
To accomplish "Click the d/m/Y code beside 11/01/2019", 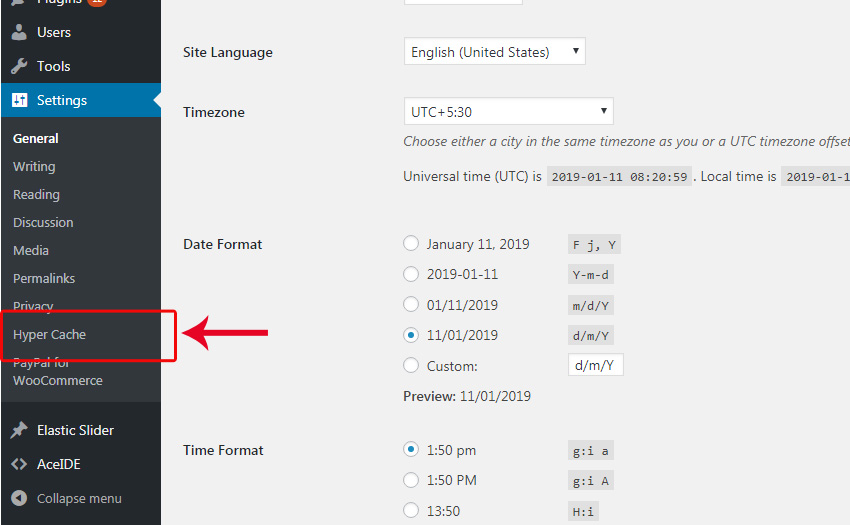I will coord(591,336).
